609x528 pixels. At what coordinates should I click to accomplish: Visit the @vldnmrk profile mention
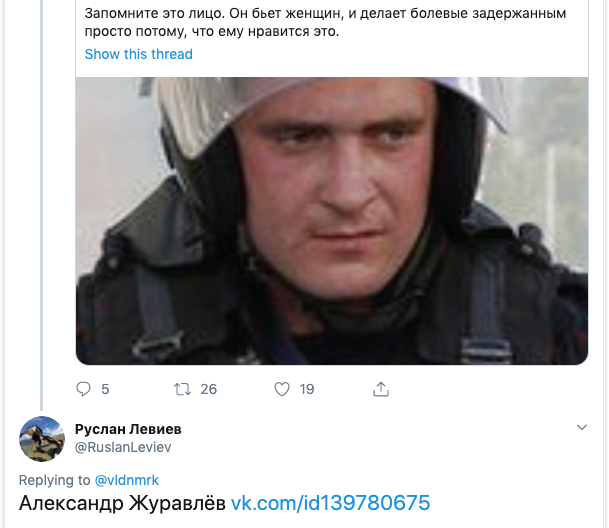127,480
